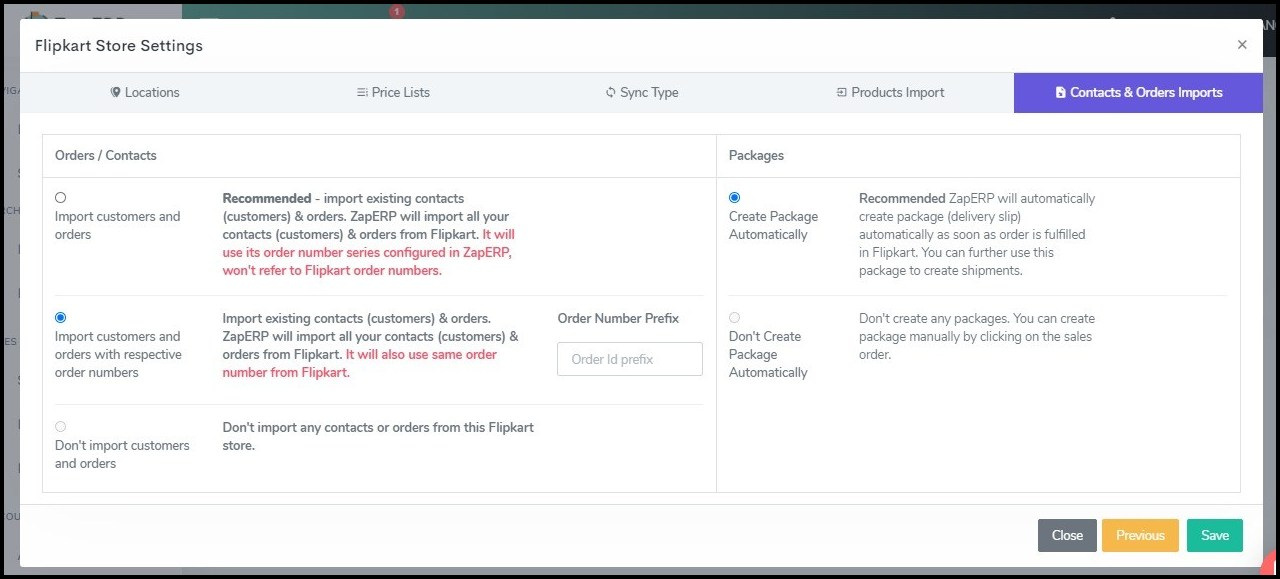Focus the Order Id prefix field
Image resolution: width=1280 pixels, height=579 pixels.
630,359
